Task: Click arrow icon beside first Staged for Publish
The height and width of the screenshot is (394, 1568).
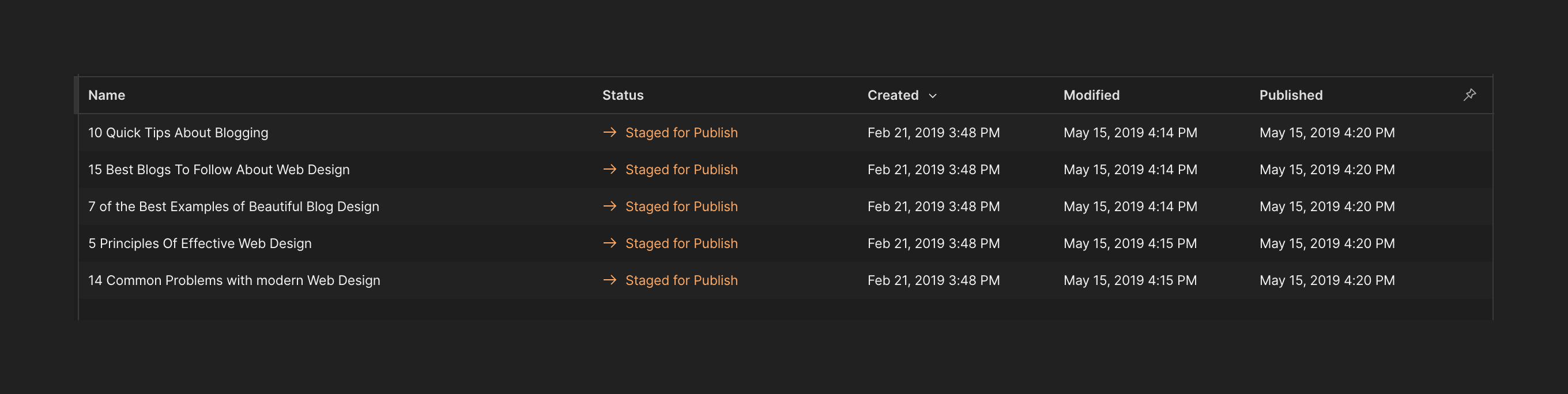Action: coord(609,132)
